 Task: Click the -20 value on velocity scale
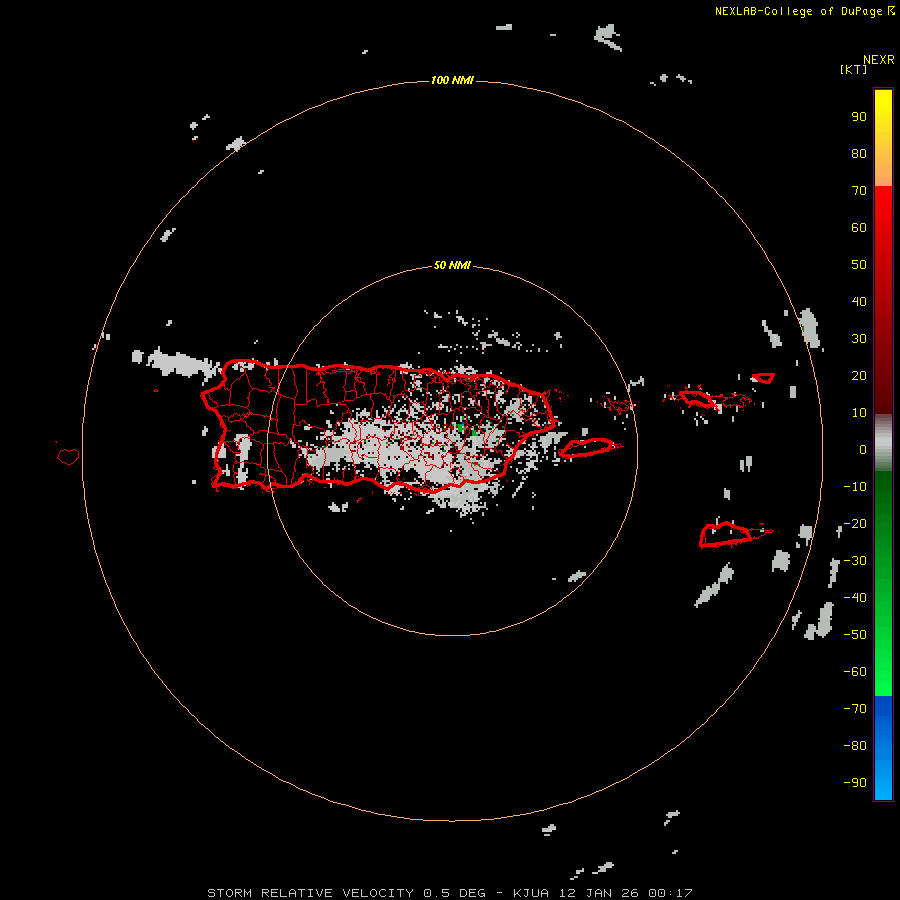point(855,524)
